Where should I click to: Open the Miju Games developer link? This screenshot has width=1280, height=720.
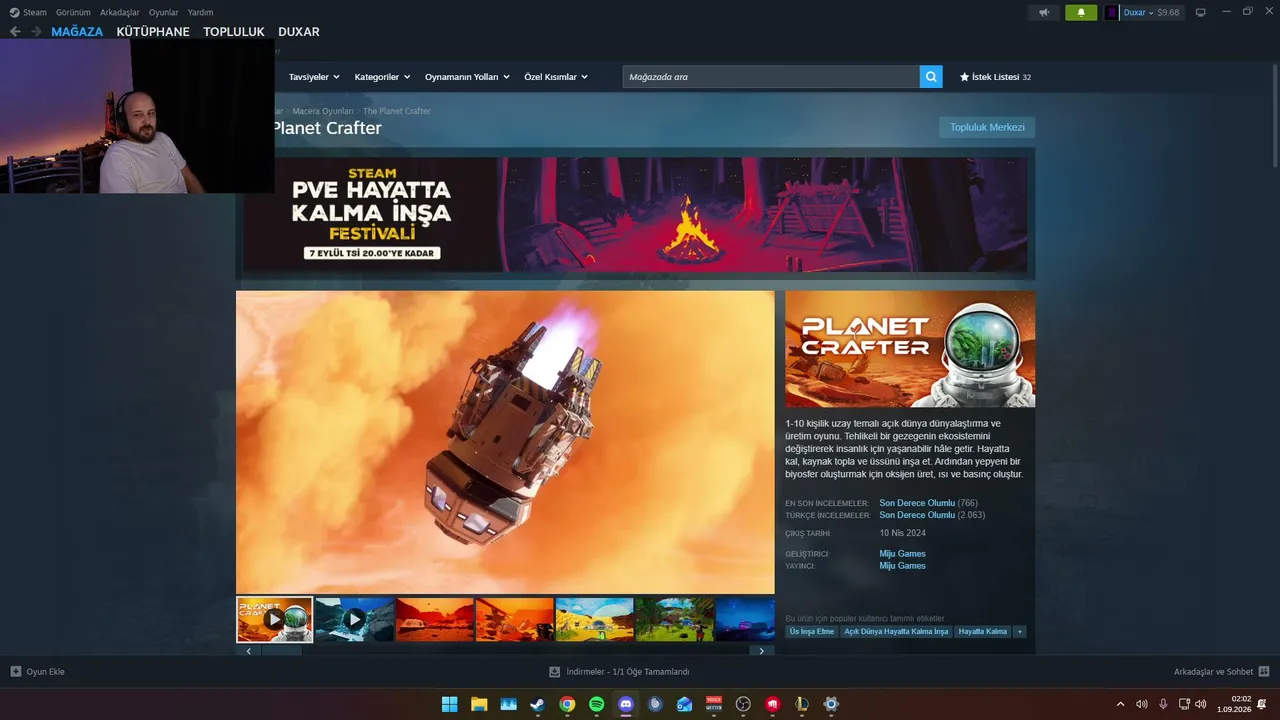pos(902,554)
